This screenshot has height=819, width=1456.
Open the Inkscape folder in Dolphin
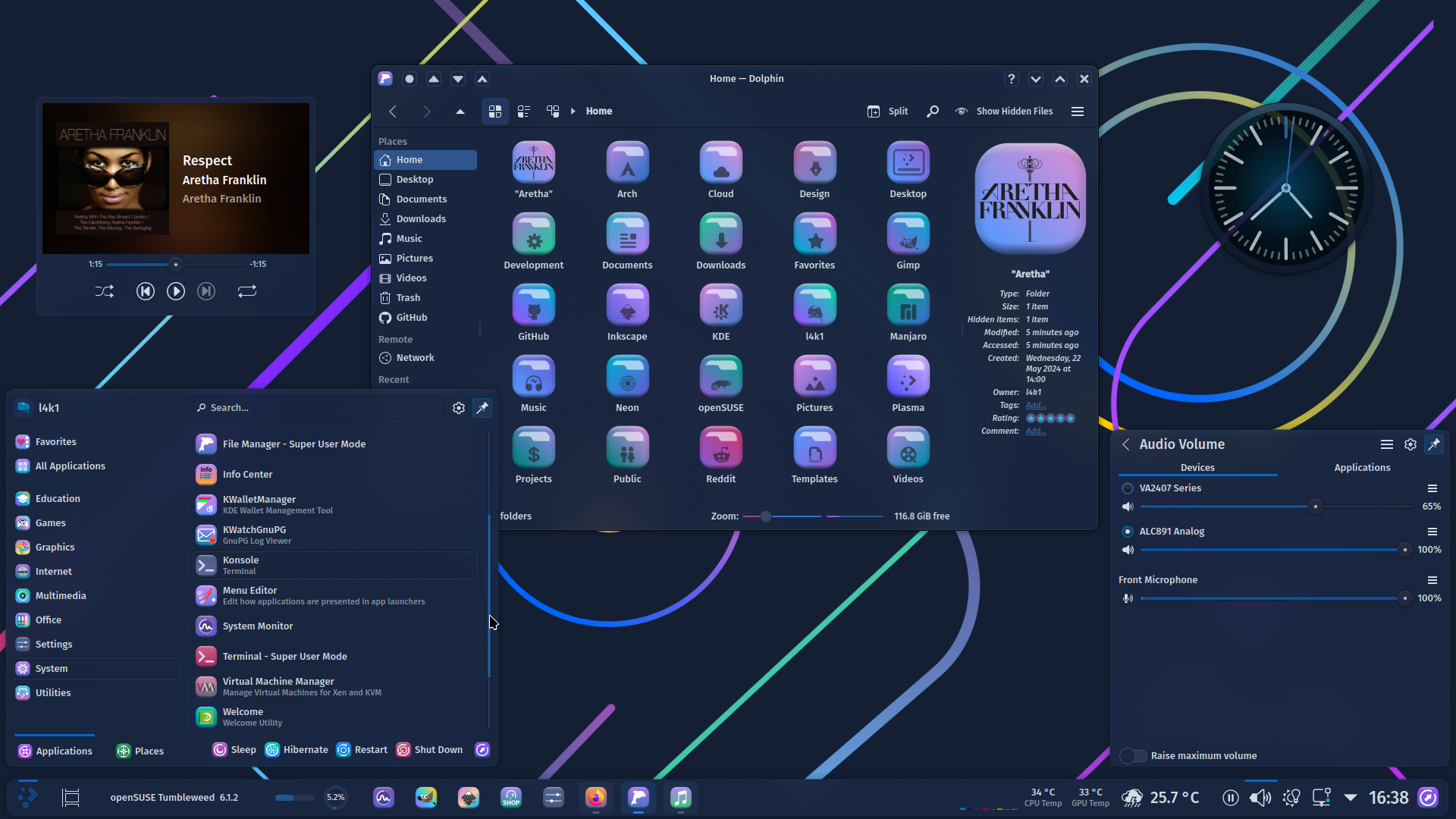click(627, 312)
